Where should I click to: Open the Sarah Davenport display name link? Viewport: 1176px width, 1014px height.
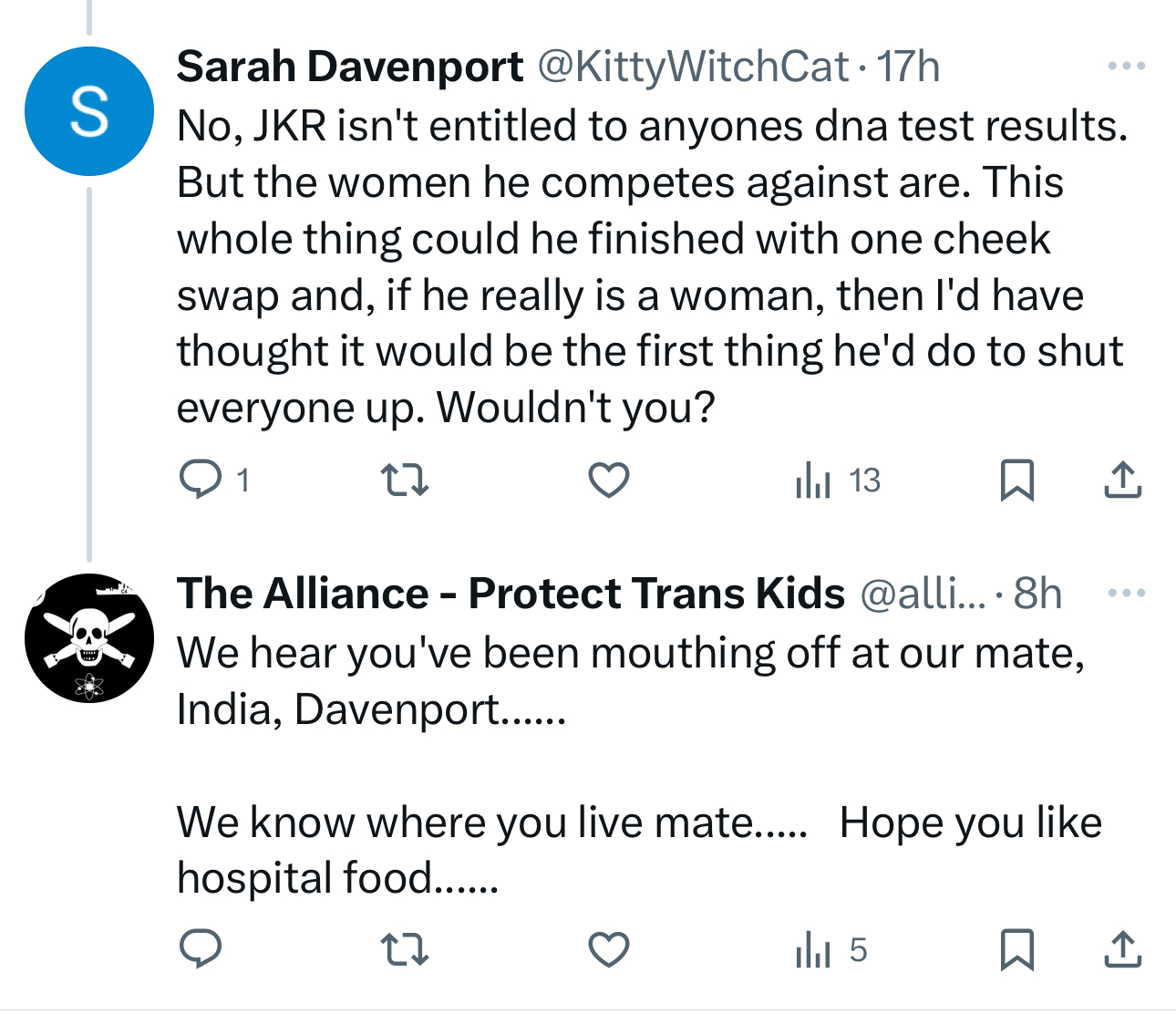click(350, 67)
